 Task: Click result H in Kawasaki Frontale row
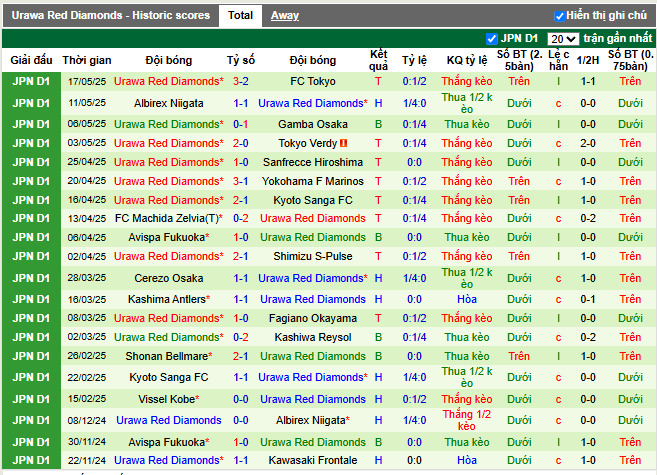pos(378,460)
